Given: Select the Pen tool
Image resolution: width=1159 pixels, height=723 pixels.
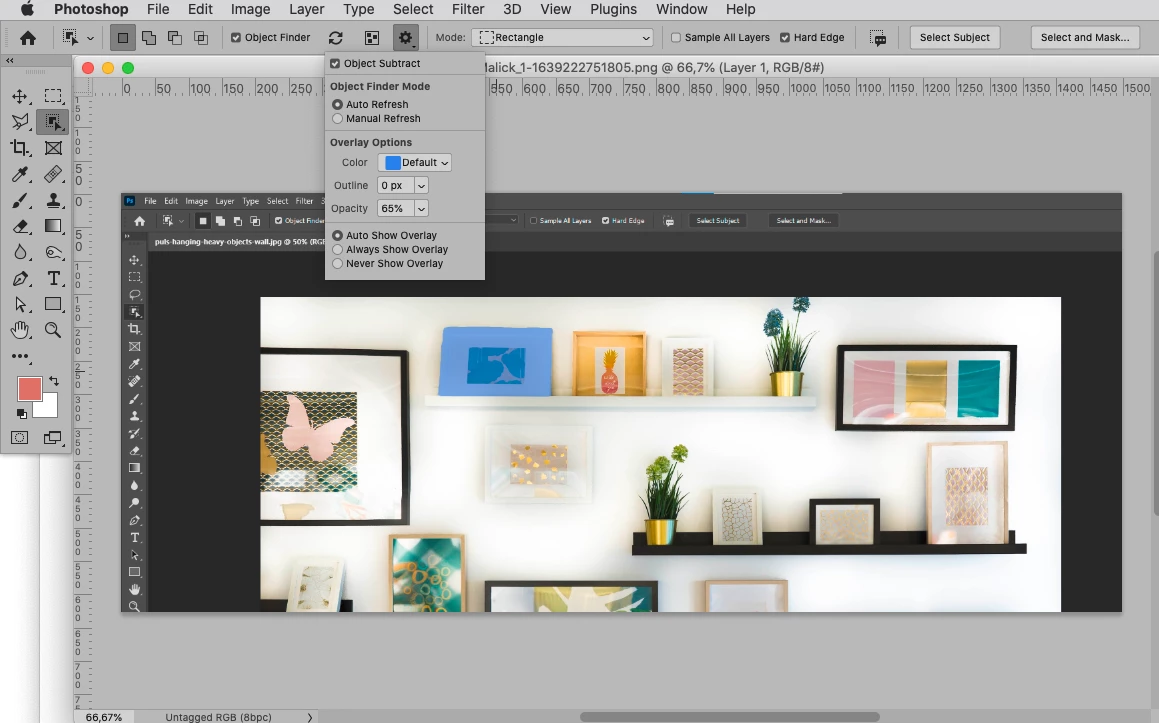Looking at the screenshot, I should 20,279.
